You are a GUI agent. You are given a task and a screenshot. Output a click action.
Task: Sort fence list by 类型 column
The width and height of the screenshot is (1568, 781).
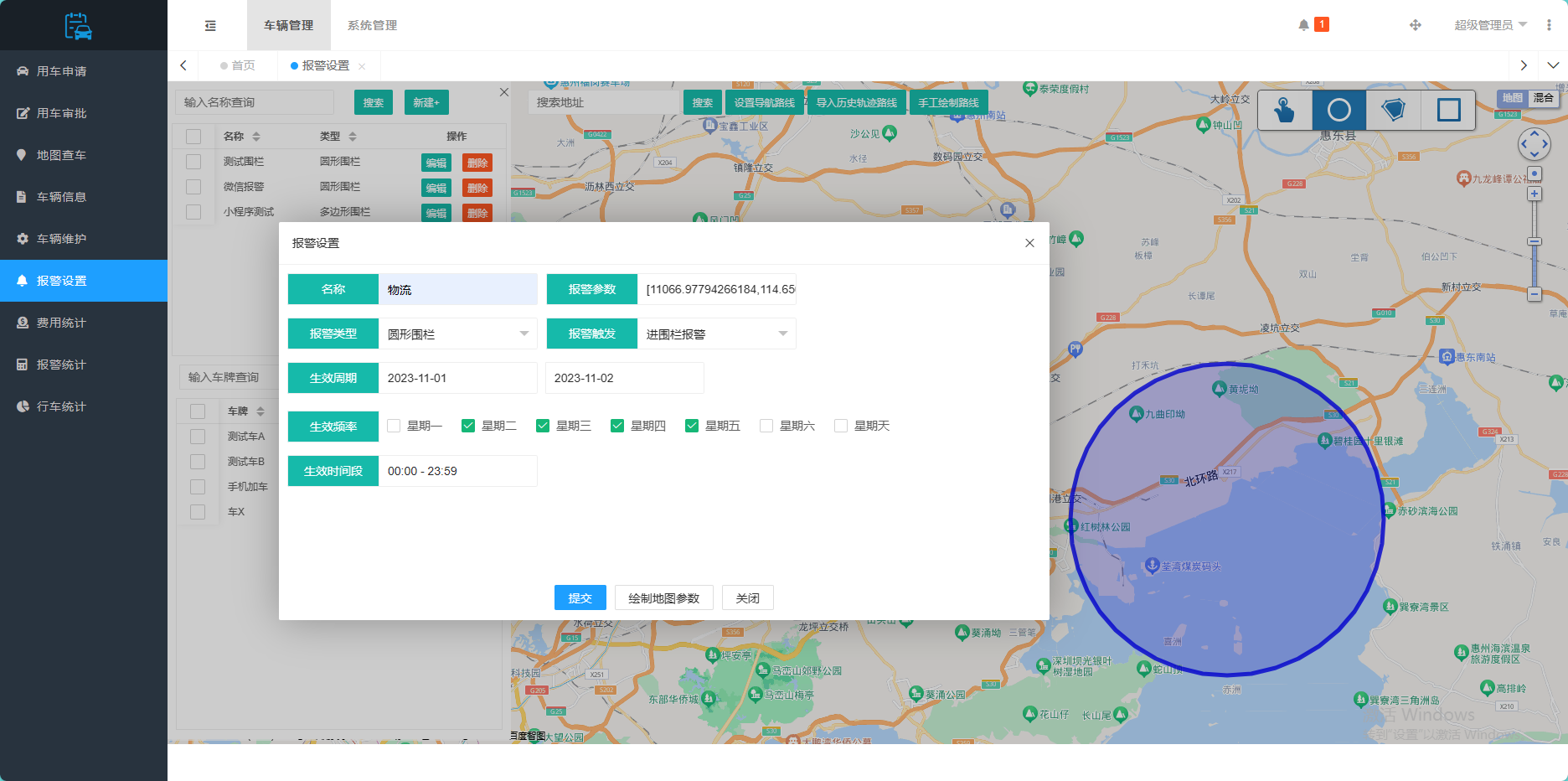tap(353, 137)
